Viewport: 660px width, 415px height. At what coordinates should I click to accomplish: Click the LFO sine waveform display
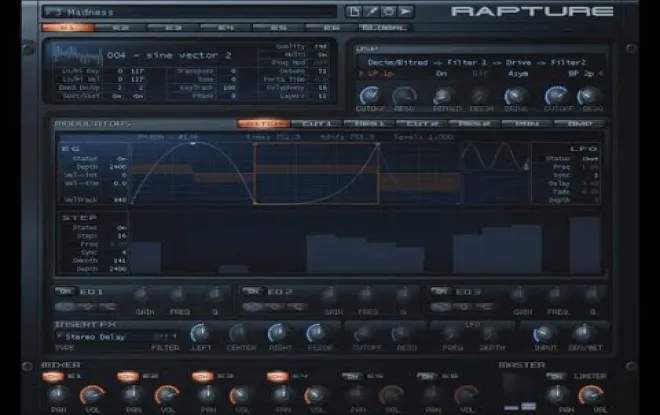tap(495, 157)
